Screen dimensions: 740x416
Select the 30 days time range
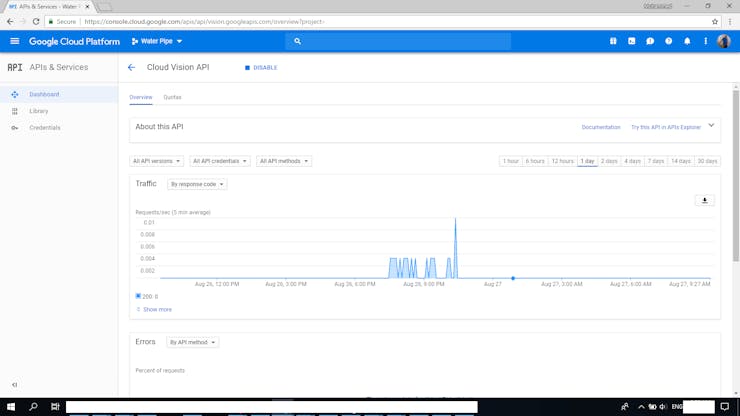pos(707,161)
